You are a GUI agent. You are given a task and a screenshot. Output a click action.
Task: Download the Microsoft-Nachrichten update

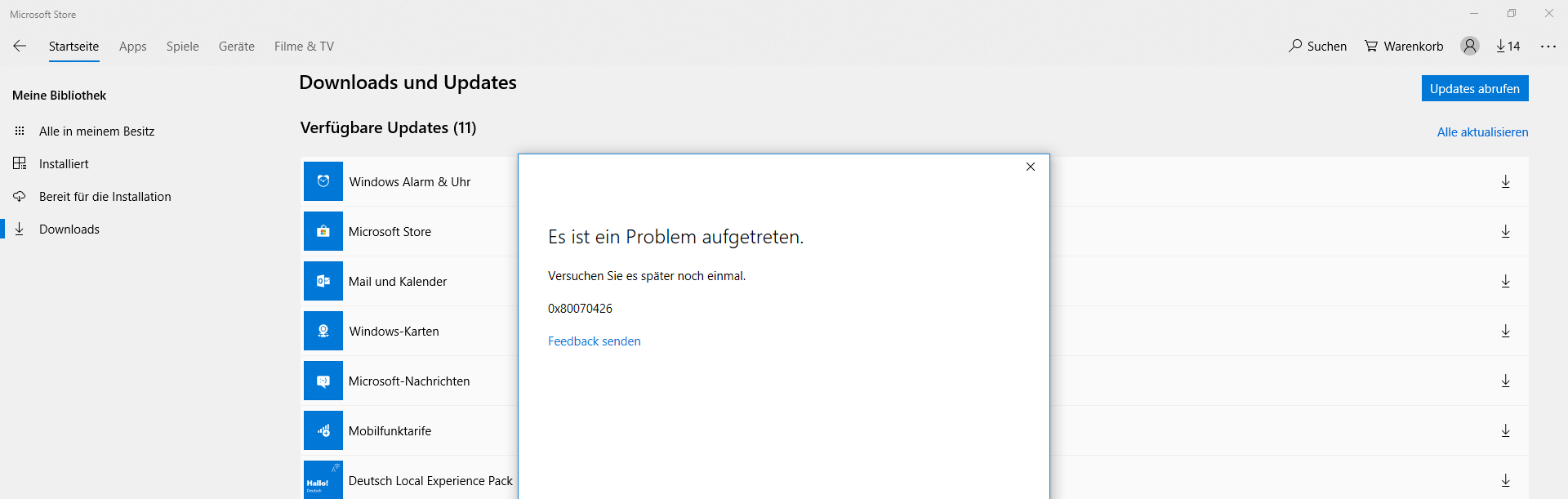pyautogui.click(x=1506, y=381)
